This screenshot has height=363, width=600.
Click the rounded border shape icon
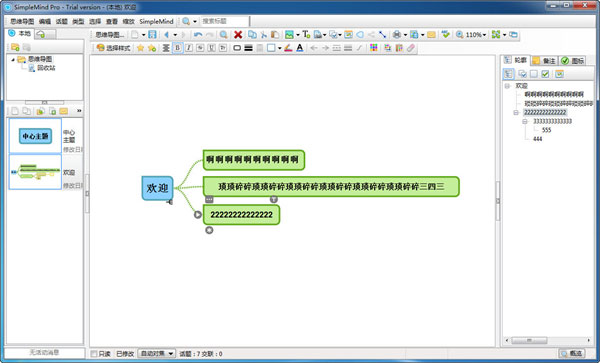237,48
